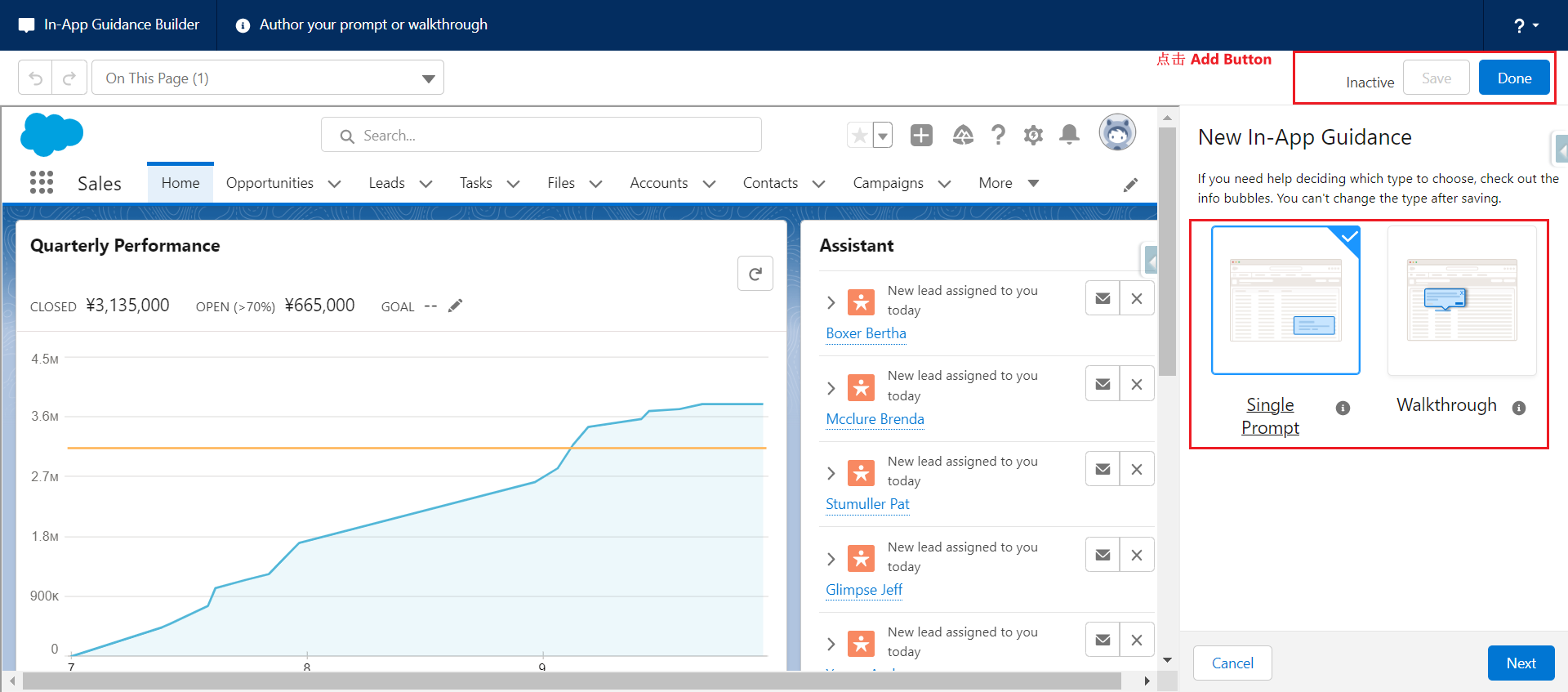Image resolution: width=1568 pixels, height=692 pixels.
Task: Dismiss the Mcclure Brenda lead notification
Action: click(1137, 384)
